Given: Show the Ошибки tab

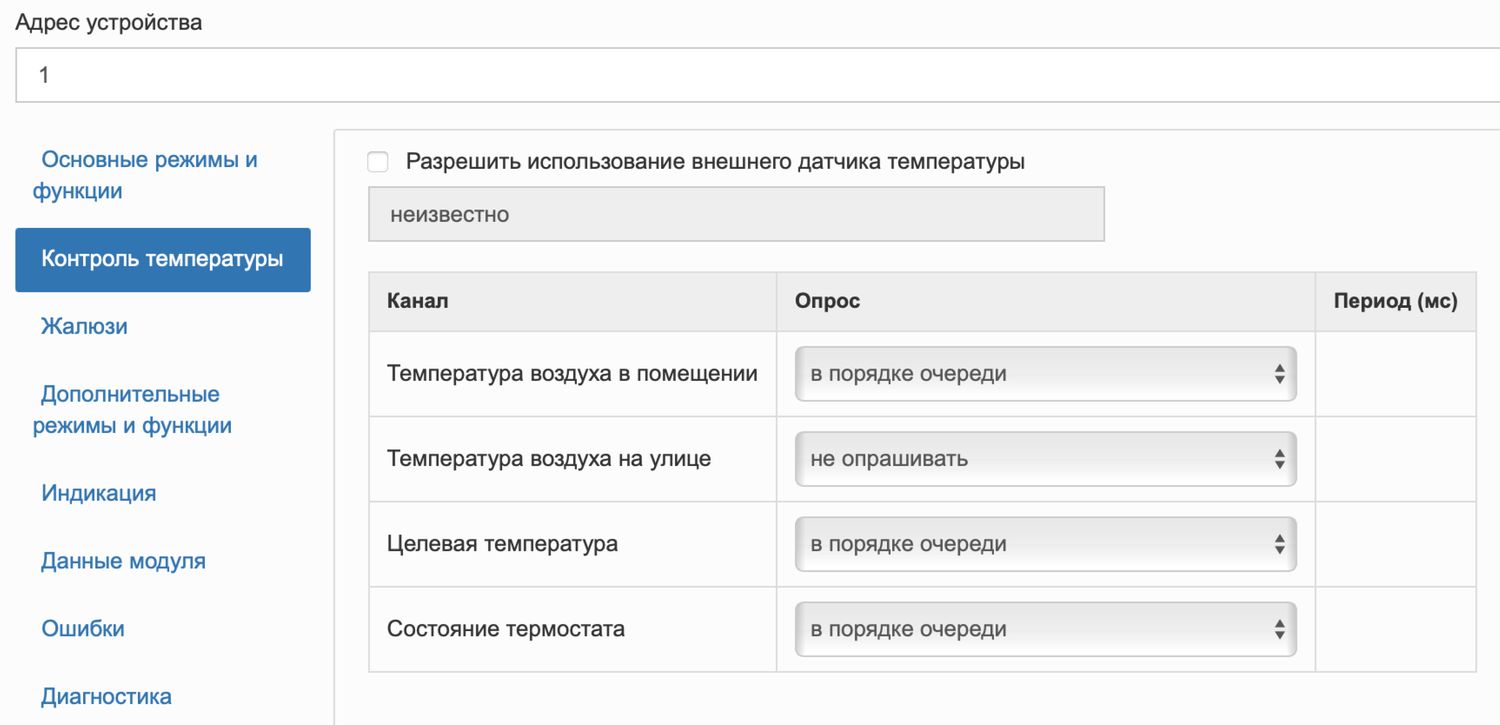Looking at the screenshot, I should coord(83,629).
